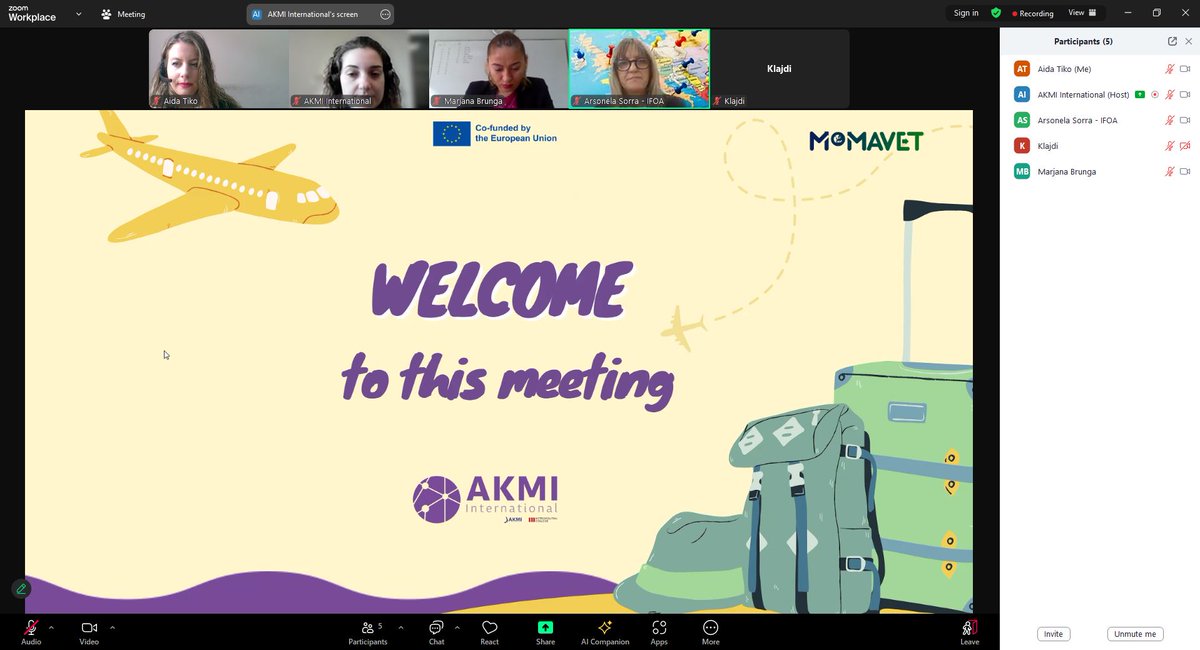Screen dimensions: 1200x650
Task: Select Aida Tiko's video thumbnail
Action: [219, 68]
